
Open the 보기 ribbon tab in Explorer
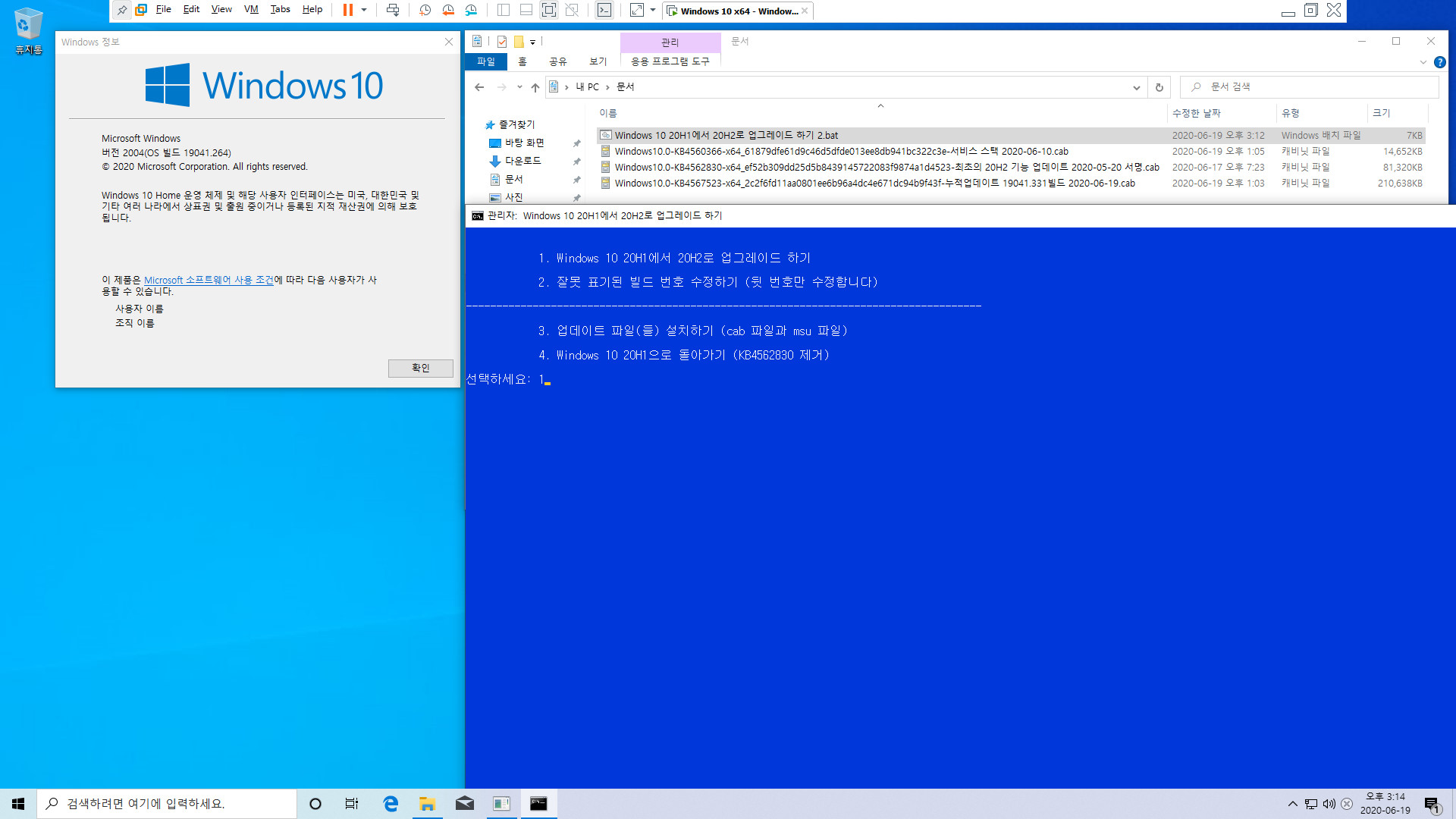tap(598, 61)
